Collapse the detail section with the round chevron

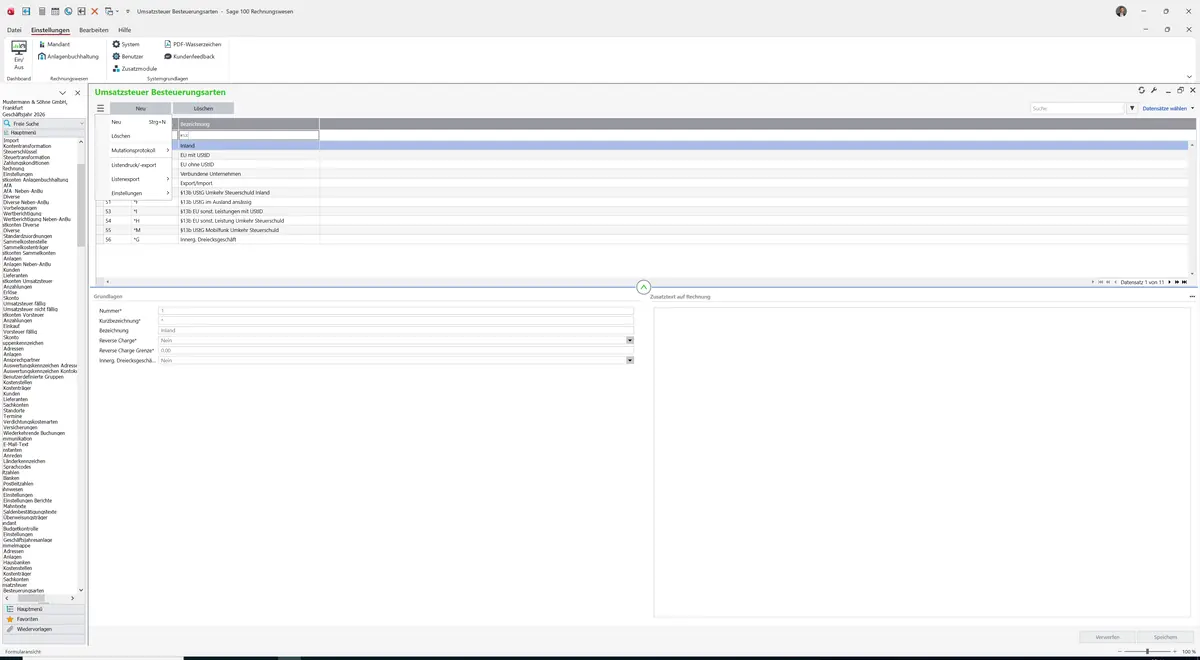[643, 287]
